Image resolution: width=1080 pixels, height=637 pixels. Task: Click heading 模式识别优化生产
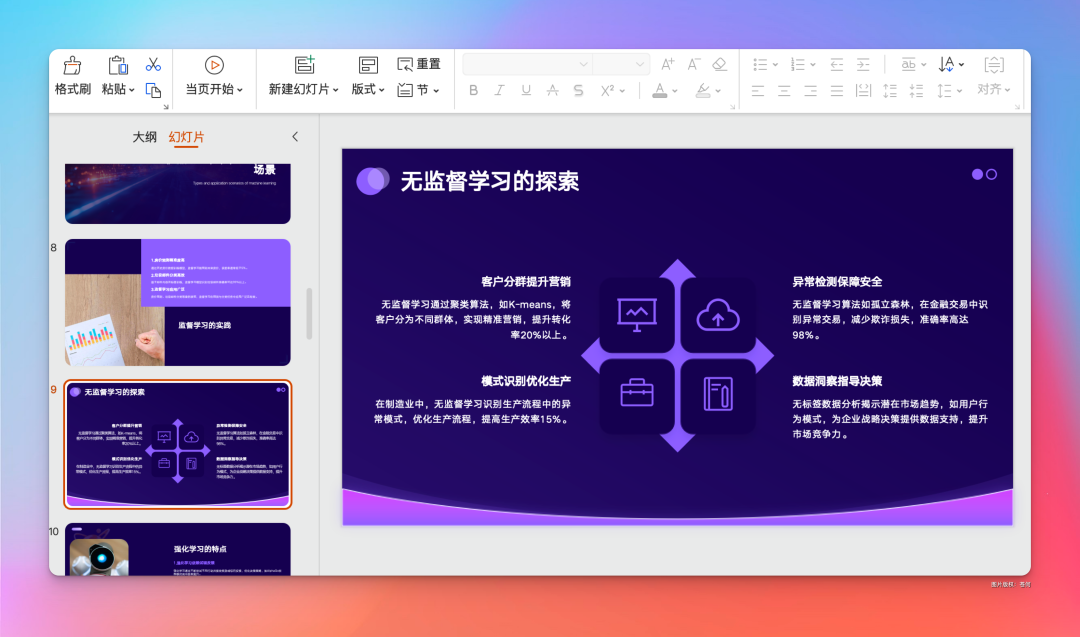coord(526,381)
